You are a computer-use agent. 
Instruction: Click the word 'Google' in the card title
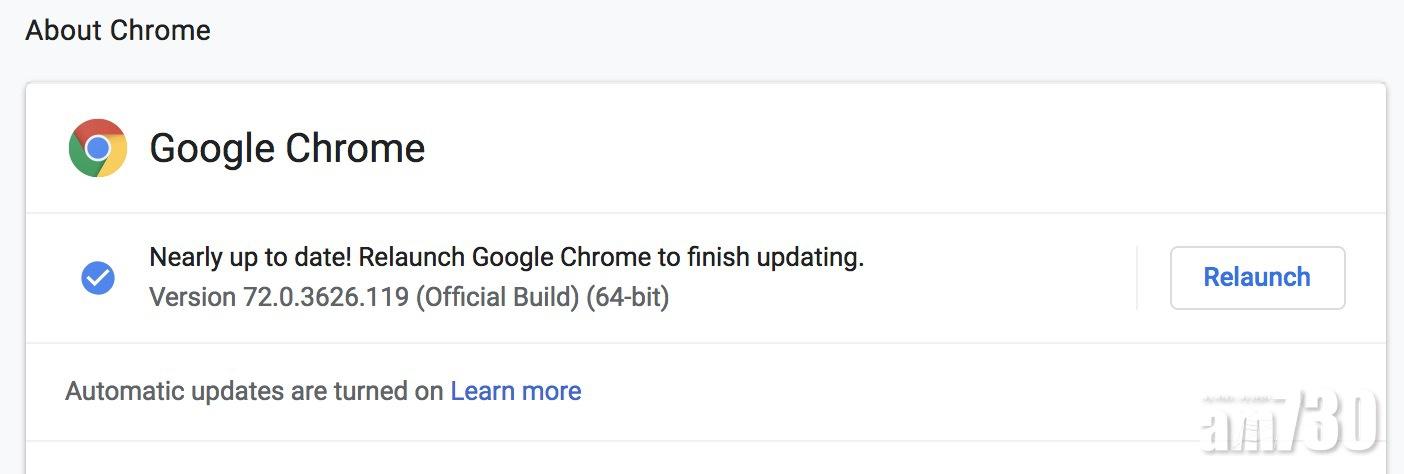(212, 148)
